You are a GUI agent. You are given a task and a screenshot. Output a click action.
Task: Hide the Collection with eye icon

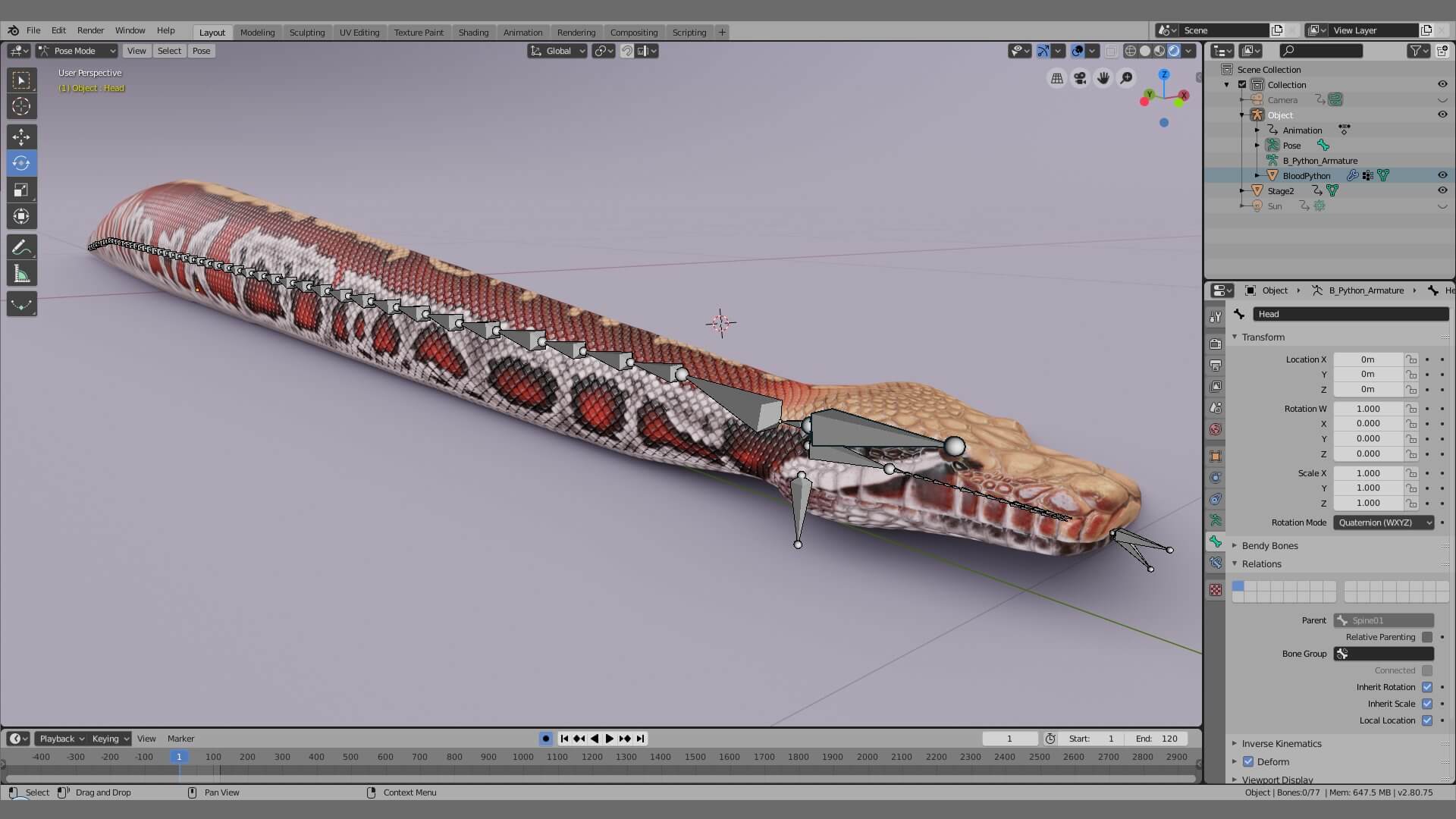(1442, 84)
